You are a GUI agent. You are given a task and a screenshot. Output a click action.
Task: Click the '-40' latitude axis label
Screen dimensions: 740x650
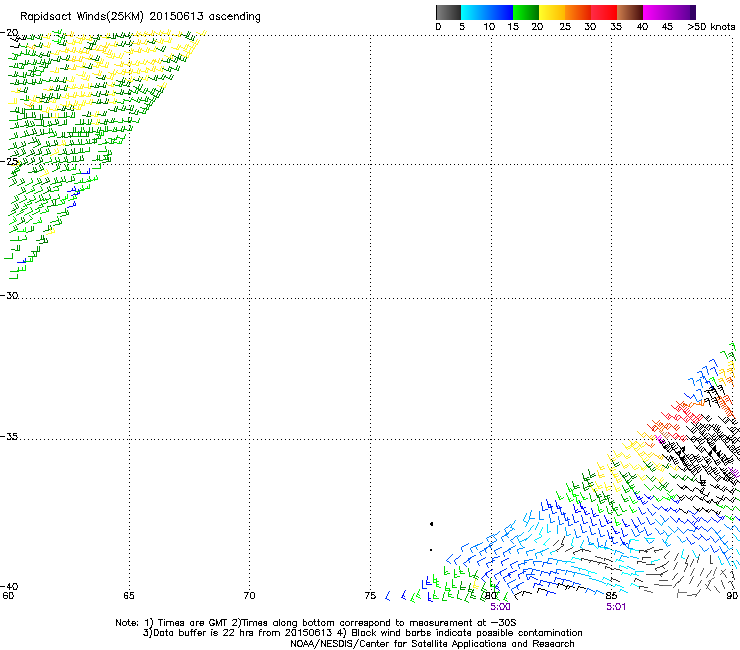[9, 586]
